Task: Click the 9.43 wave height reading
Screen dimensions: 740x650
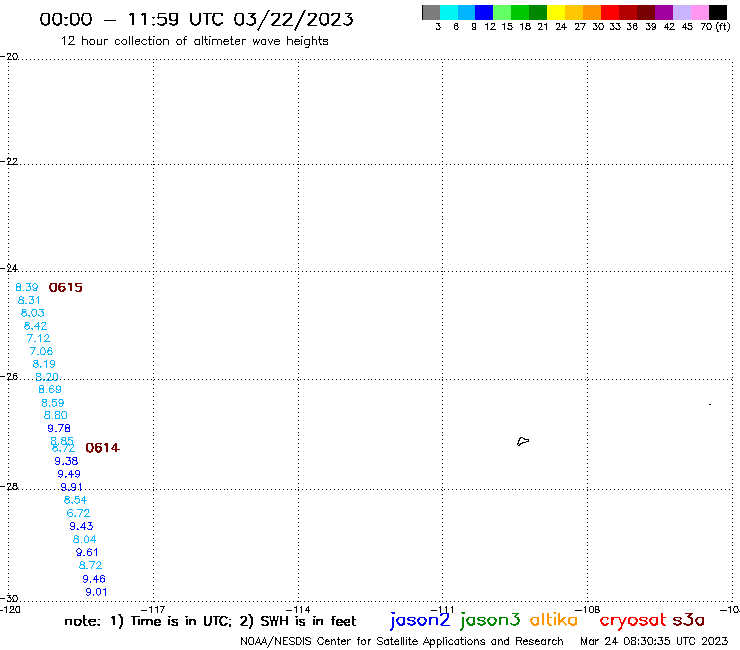Action: click(82, 526)
